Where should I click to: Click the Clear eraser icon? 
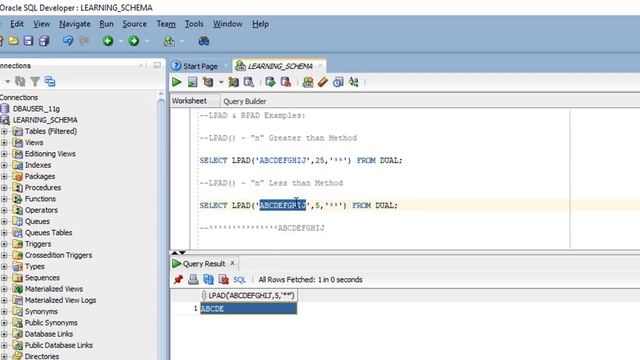(323, 82)
